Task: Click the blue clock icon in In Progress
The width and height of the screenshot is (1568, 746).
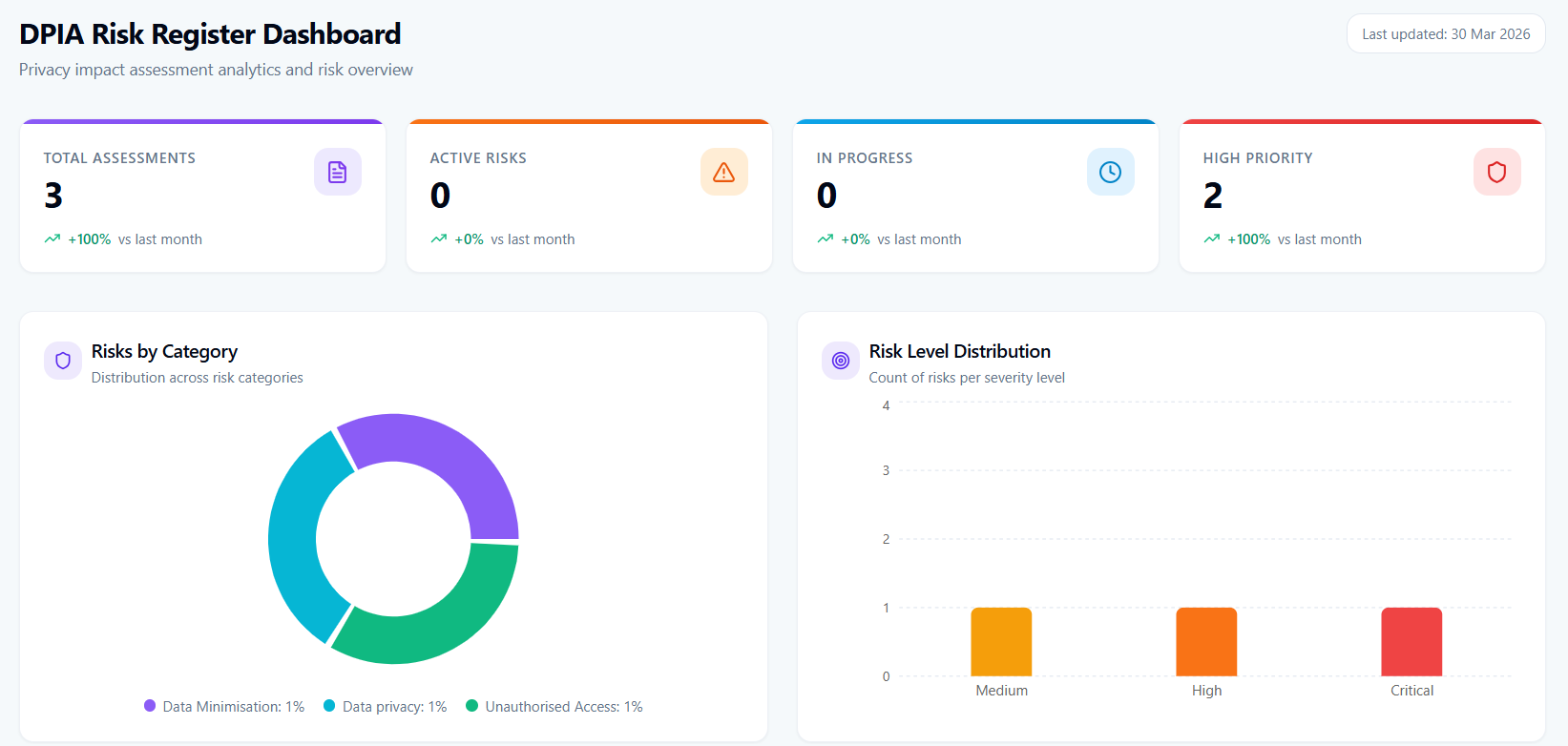Action: pyautogui.click(x=1110, y=172)
